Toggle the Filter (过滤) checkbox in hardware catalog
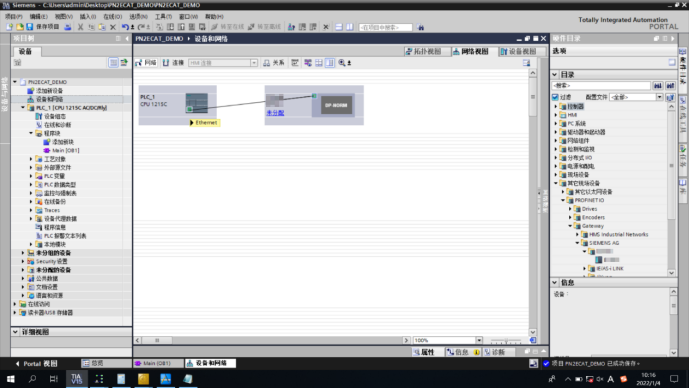 pos(555,97)
